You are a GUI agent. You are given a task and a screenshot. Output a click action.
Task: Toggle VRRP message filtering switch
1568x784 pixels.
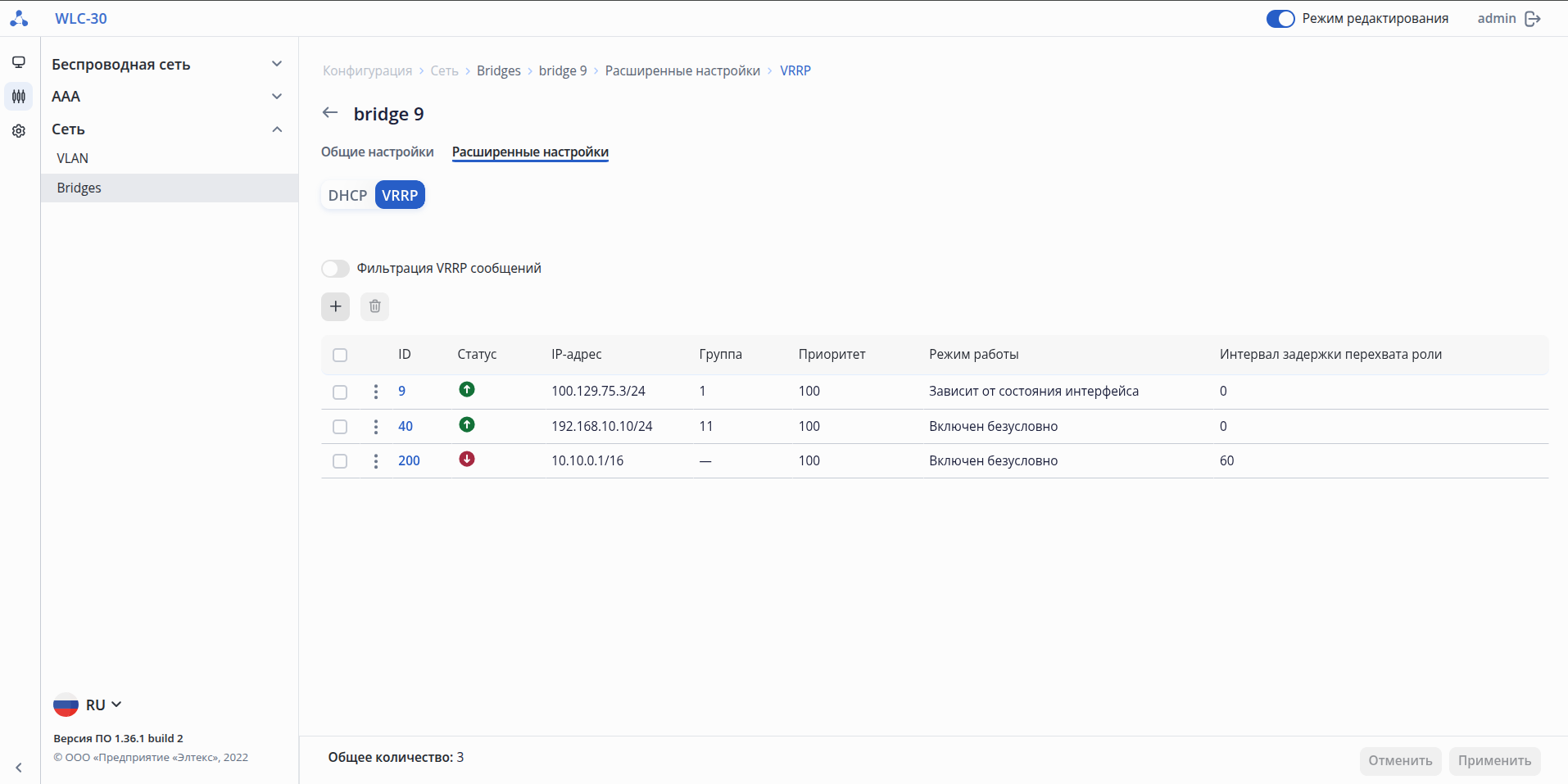coord(335,269)
